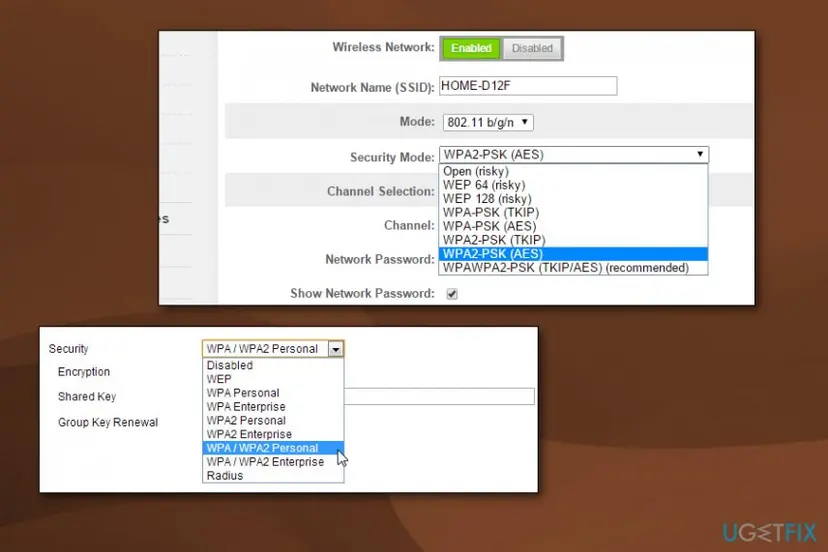Viewport: 828px width, 552px height.
Task: Select Radius in Security list
Action: [273, 475]
